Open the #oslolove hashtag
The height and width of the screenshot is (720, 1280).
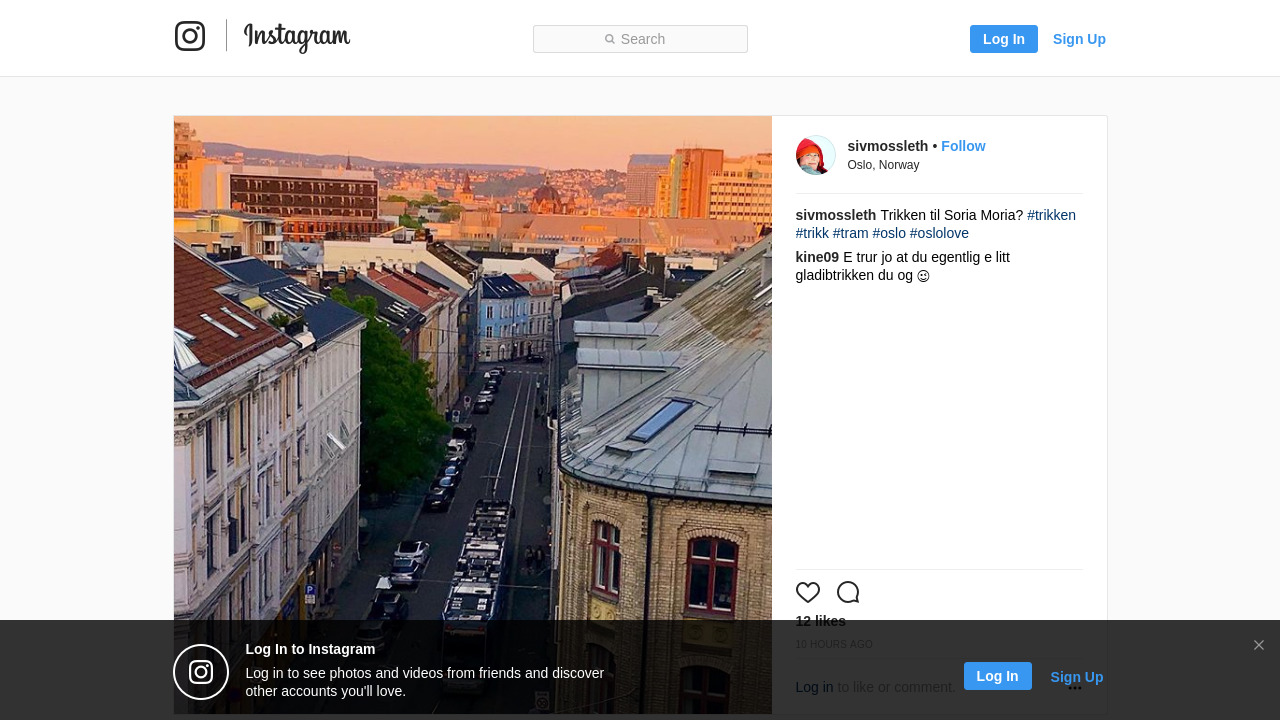point(939,233)
